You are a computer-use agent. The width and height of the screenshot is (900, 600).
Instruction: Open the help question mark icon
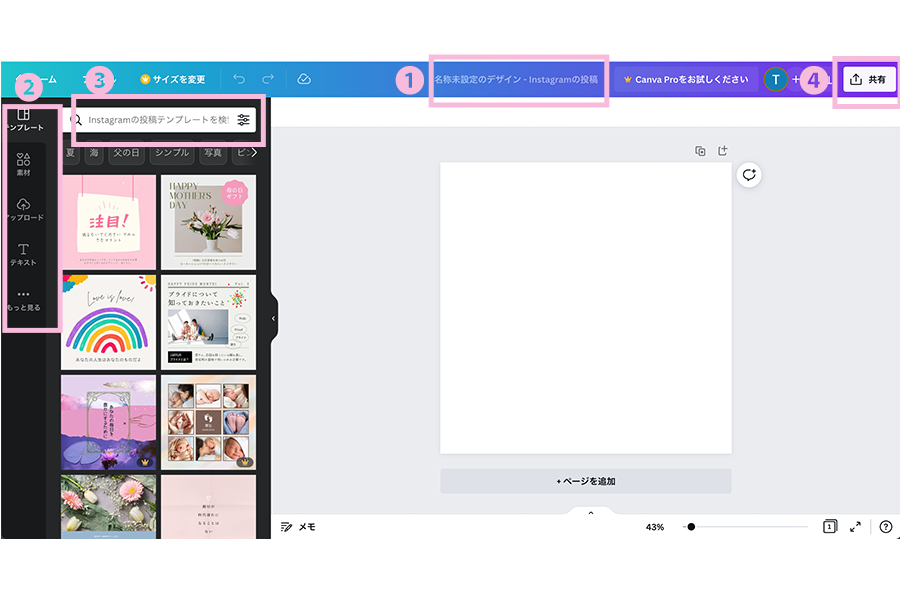tap(885, 527)
